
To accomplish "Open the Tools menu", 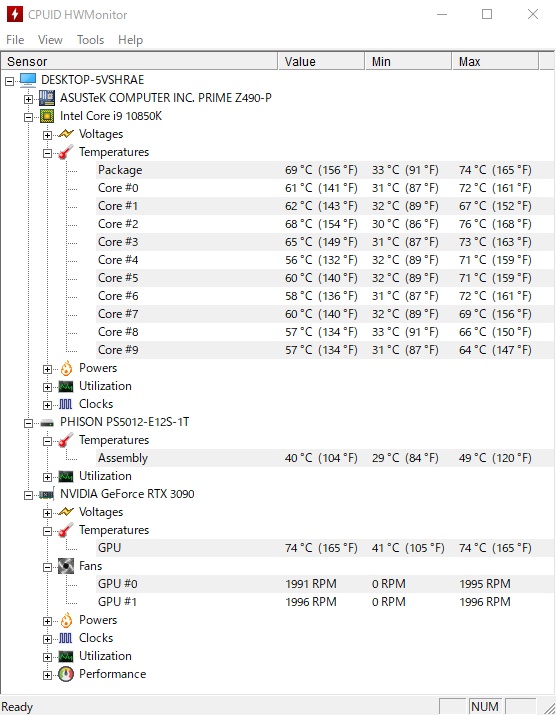I will click(x=90, y=40).
